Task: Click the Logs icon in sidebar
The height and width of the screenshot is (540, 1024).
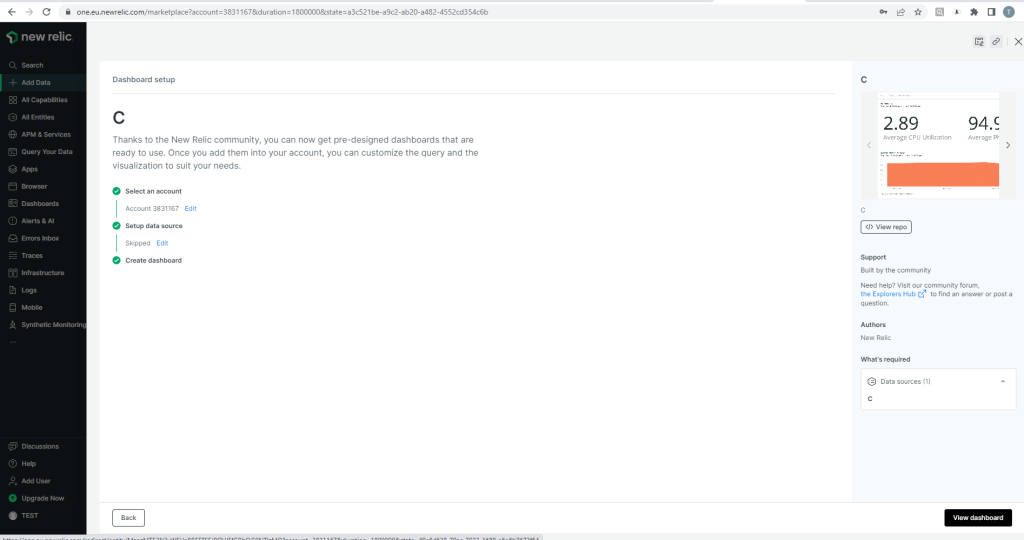Action: point(12,291)
